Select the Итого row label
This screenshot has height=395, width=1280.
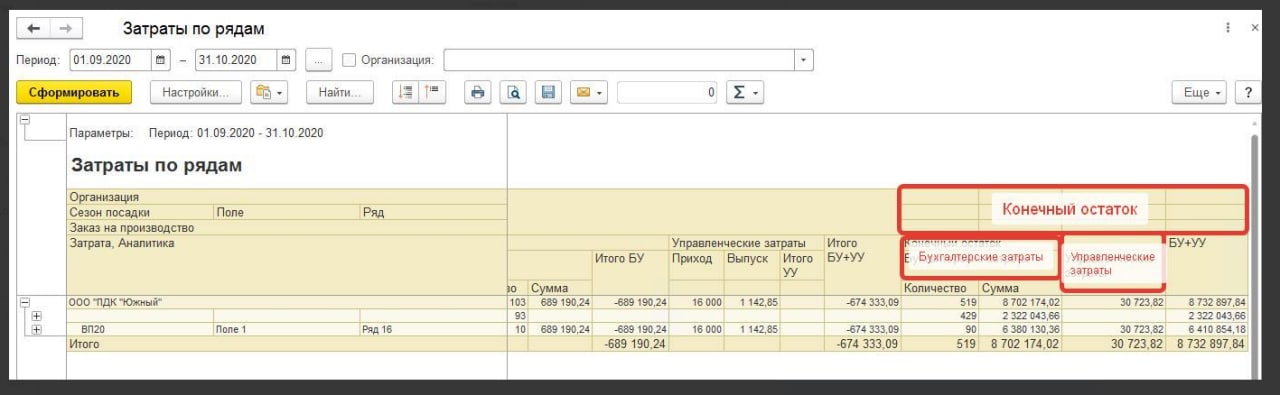tap(286, 343)
